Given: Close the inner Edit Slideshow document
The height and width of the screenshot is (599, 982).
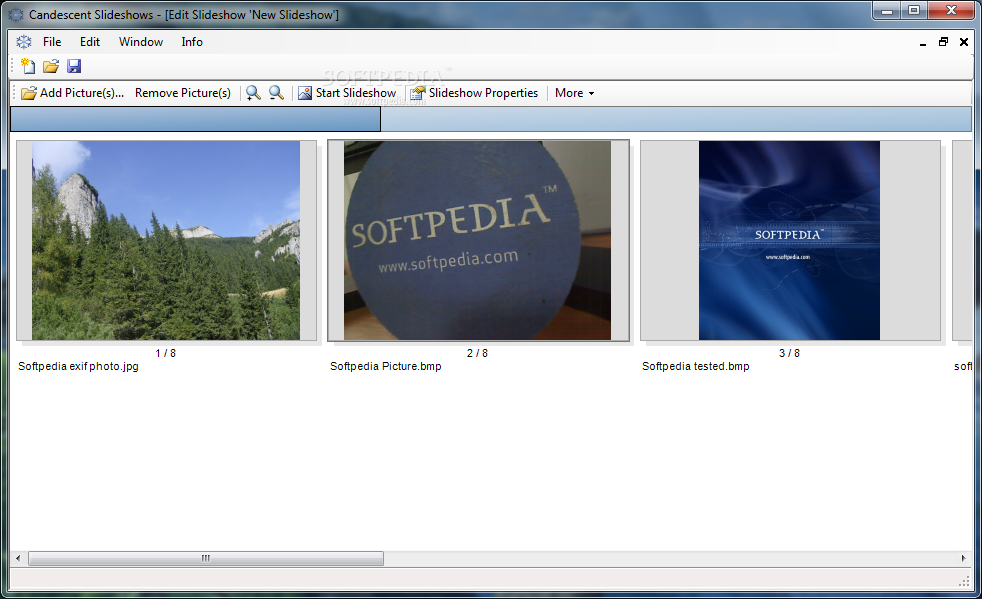Looking at the screenshot, I should click(964, 42).
